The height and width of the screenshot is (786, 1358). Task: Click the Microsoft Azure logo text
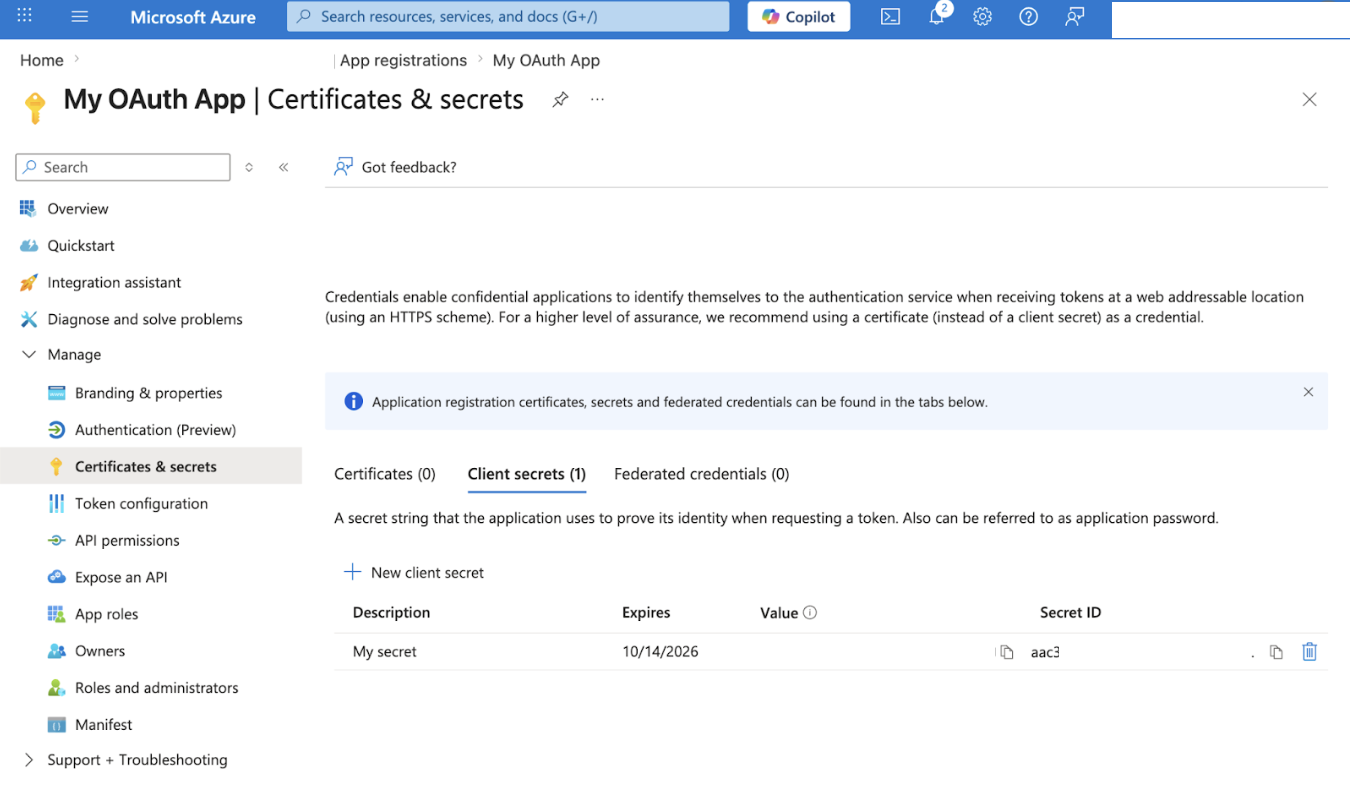point(193,17)
